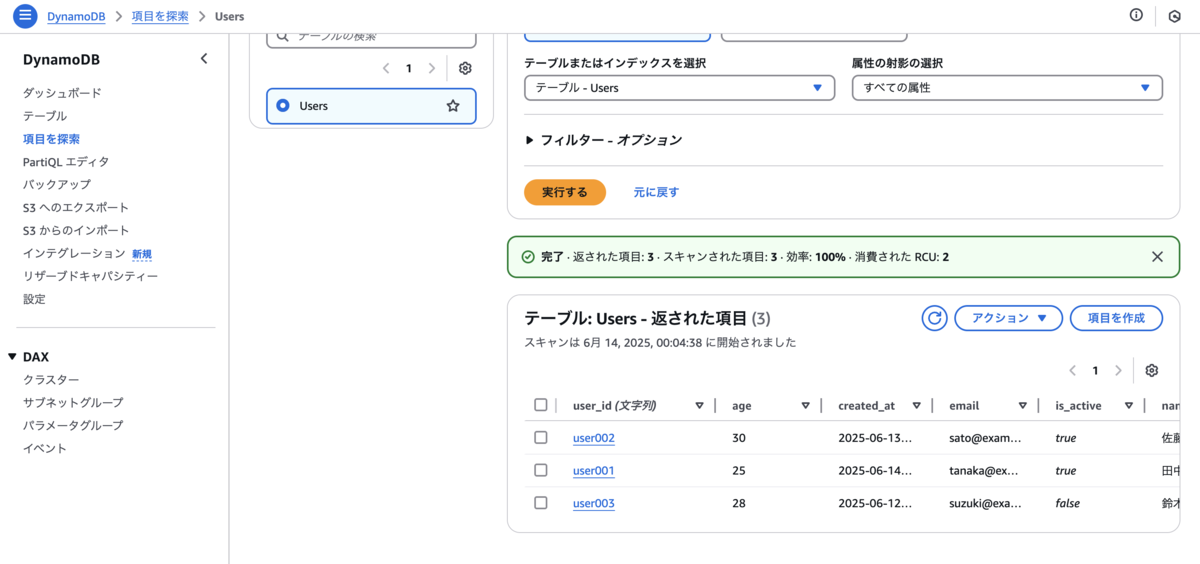Image resolution: width=1200 pixels, height=564 pixels.
Task: Click 項目を探索 breadcrumb link
Action: click(x=160, y=17)
